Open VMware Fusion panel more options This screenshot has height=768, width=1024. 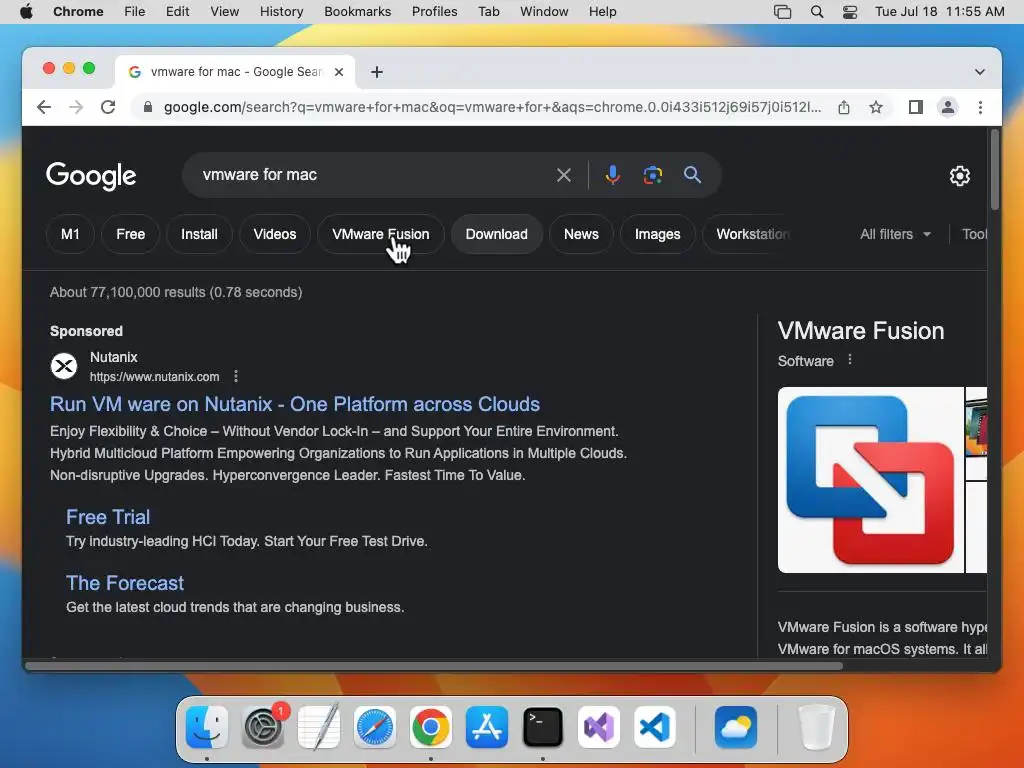[x=850, y=360]
